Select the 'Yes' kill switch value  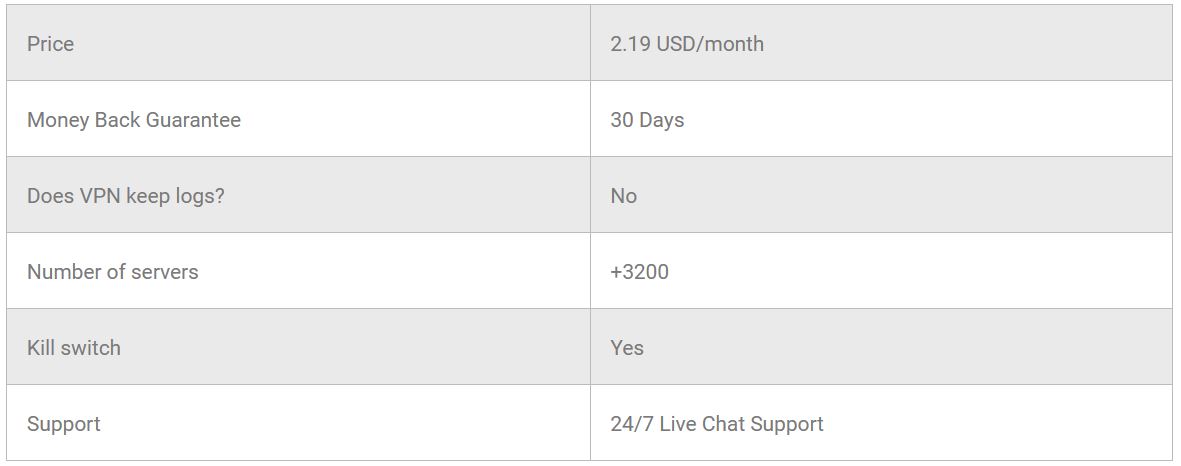coord(627,348)
